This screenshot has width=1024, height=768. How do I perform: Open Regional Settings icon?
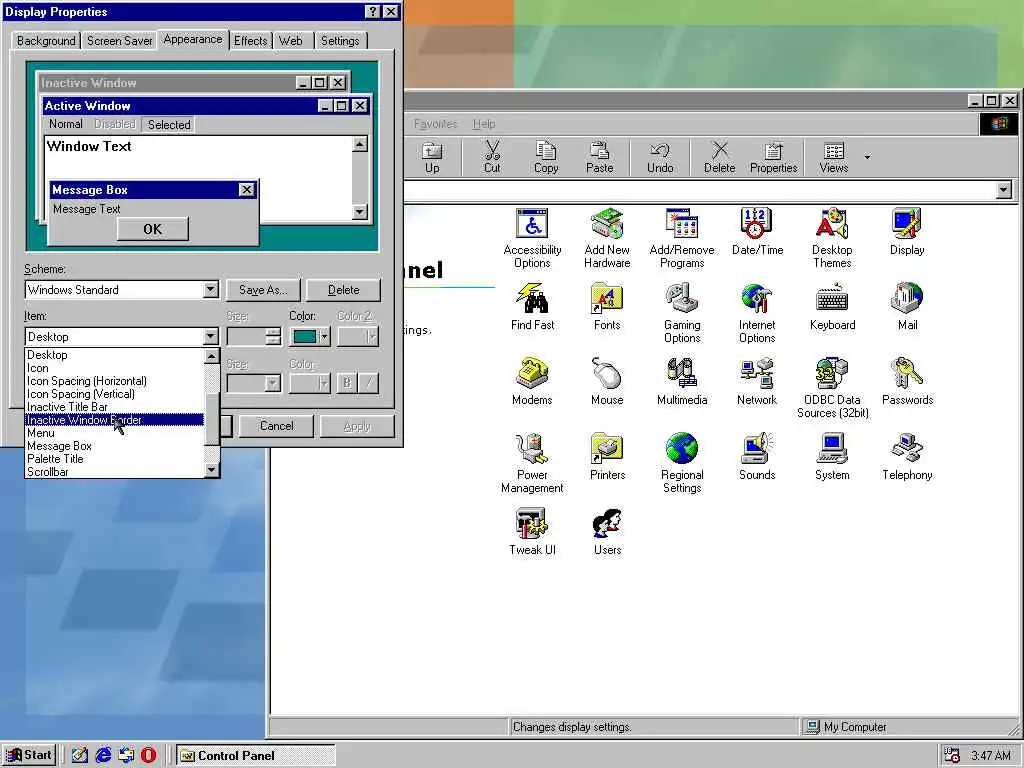tap(682, 464)
